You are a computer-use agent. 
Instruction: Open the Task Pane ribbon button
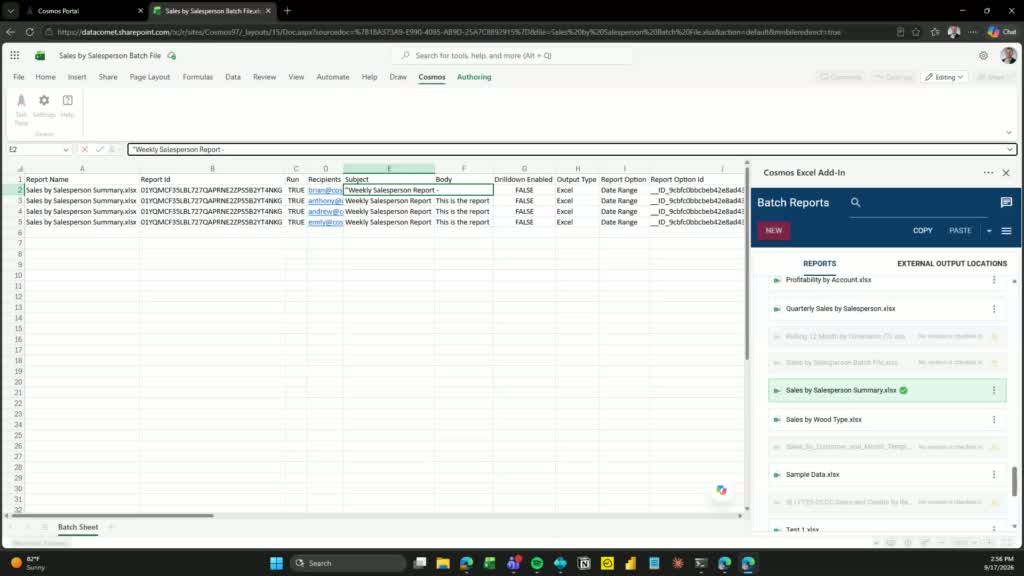[21, 108]
